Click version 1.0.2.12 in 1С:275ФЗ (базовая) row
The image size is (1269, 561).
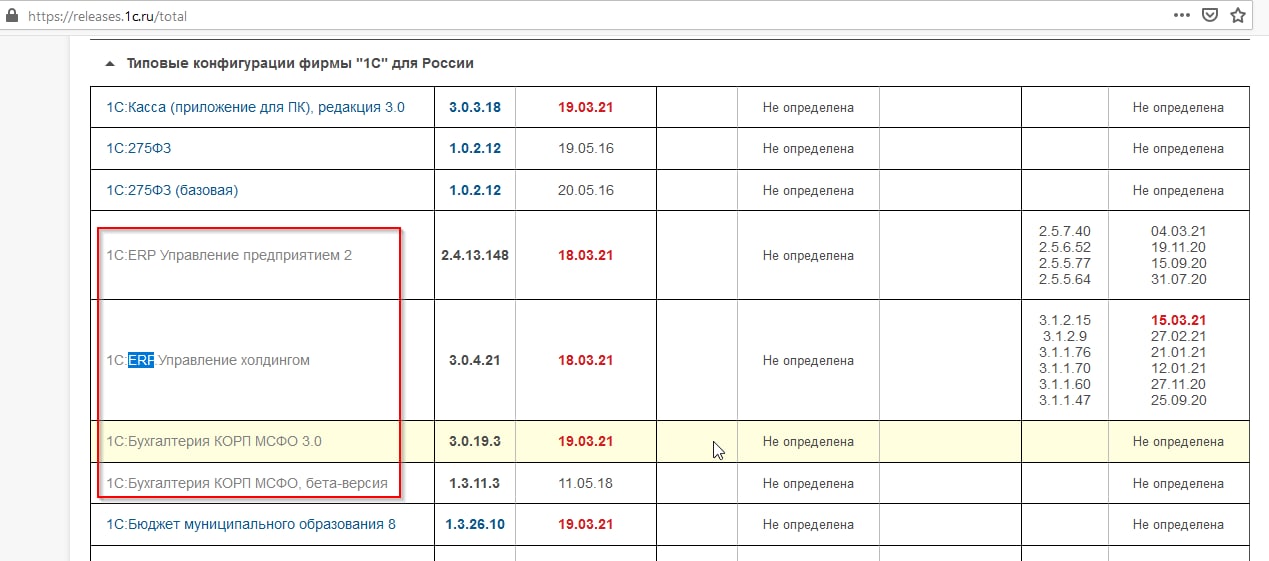point(475,190)
